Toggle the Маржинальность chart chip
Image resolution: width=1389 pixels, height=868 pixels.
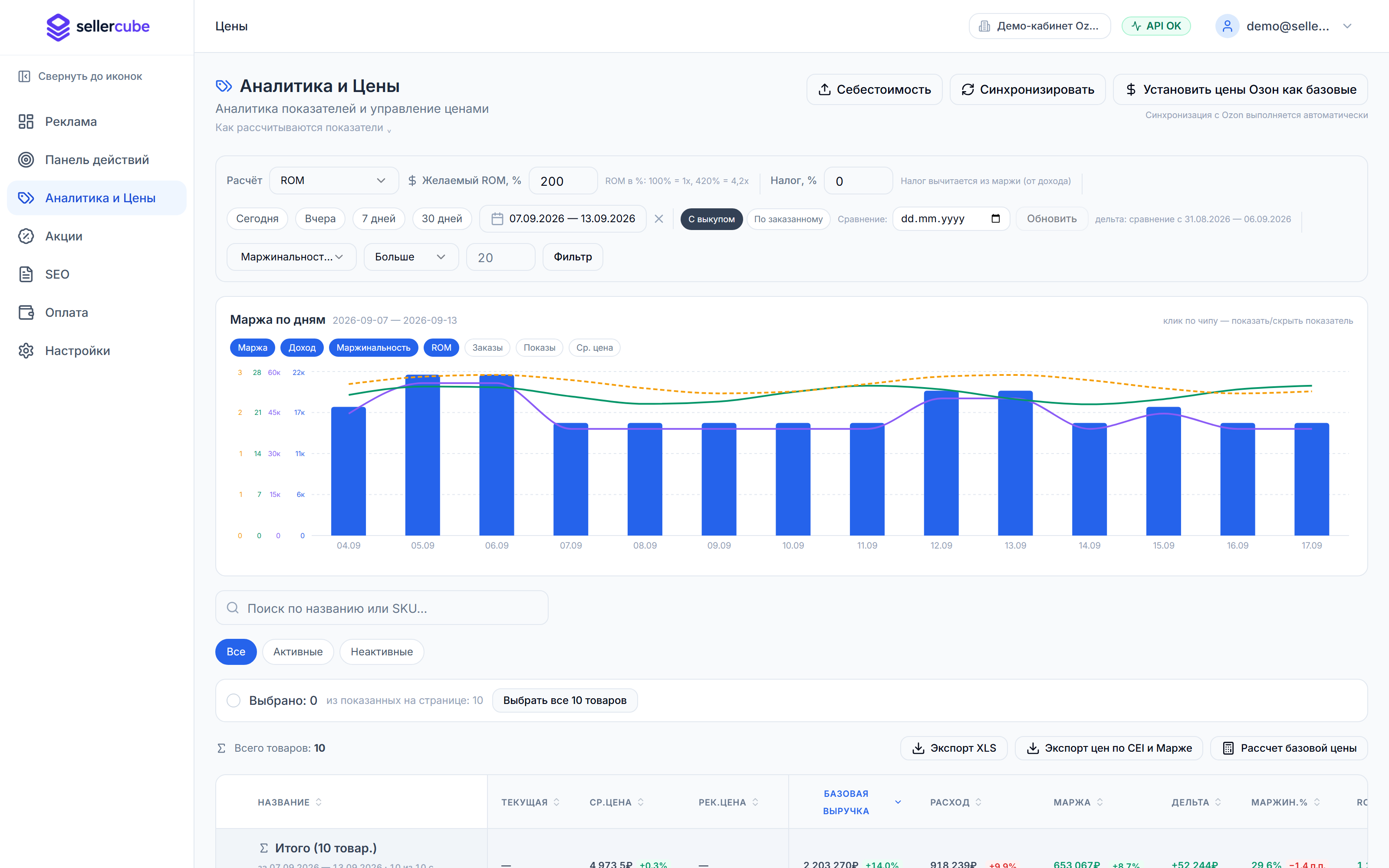tap(373, 347)
